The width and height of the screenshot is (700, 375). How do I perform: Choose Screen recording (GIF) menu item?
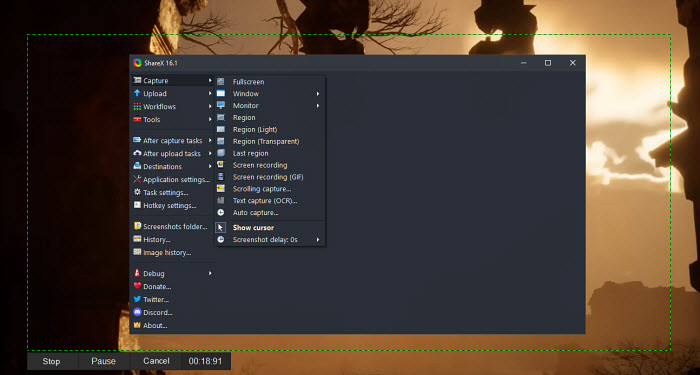pyautogui.click(x=270, y=177)
